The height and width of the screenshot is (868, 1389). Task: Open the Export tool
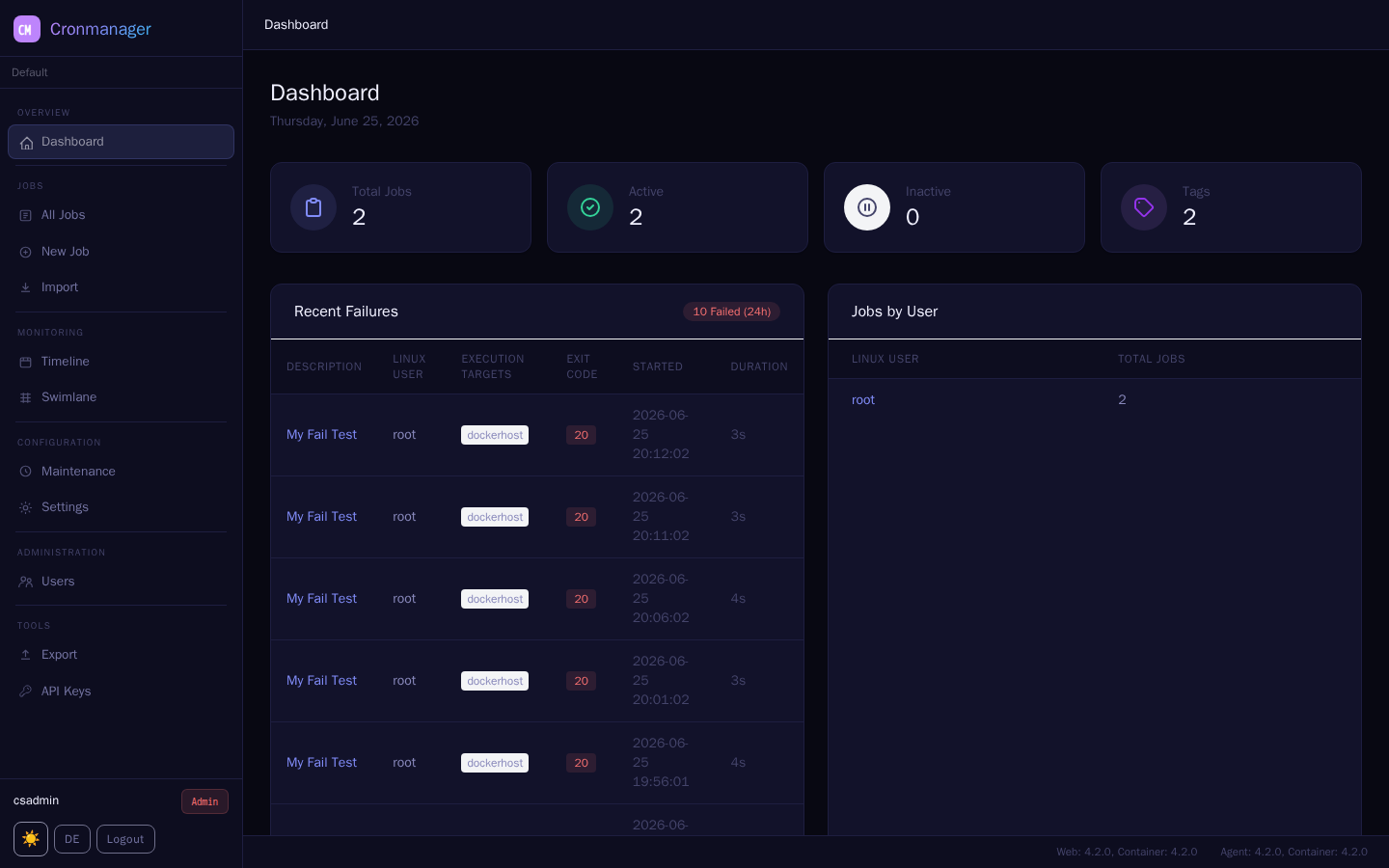pyautogui.click(x=121, y=655)
